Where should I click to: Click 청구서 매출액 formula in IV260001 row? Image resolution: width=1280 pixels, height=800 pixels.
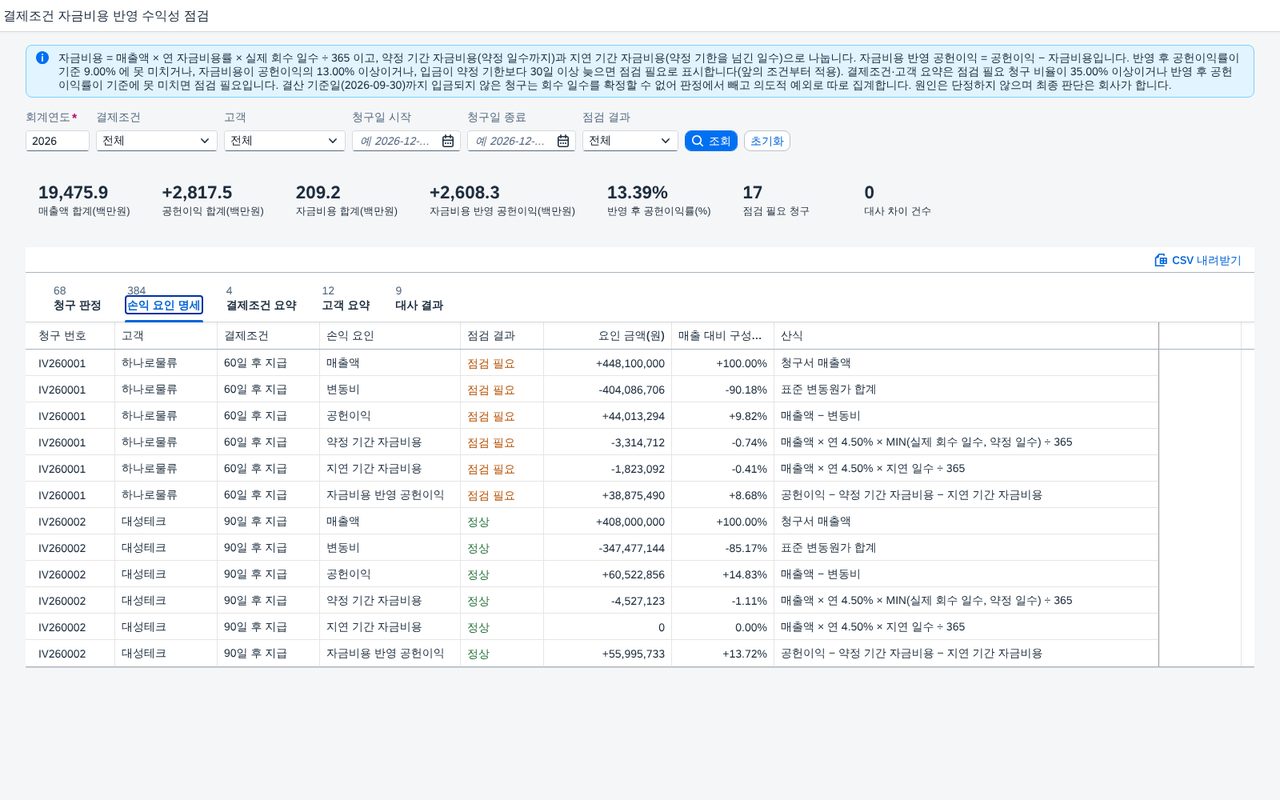pos(815,364)
